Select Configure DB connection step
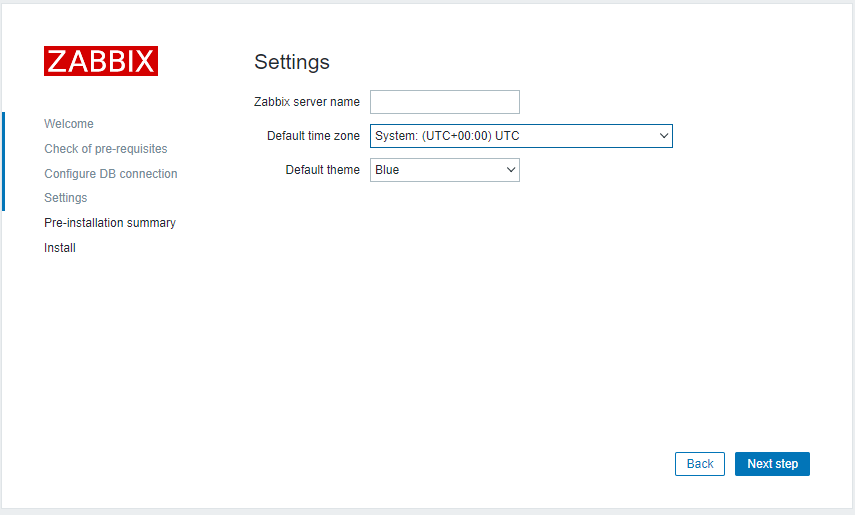 [111, 173]
